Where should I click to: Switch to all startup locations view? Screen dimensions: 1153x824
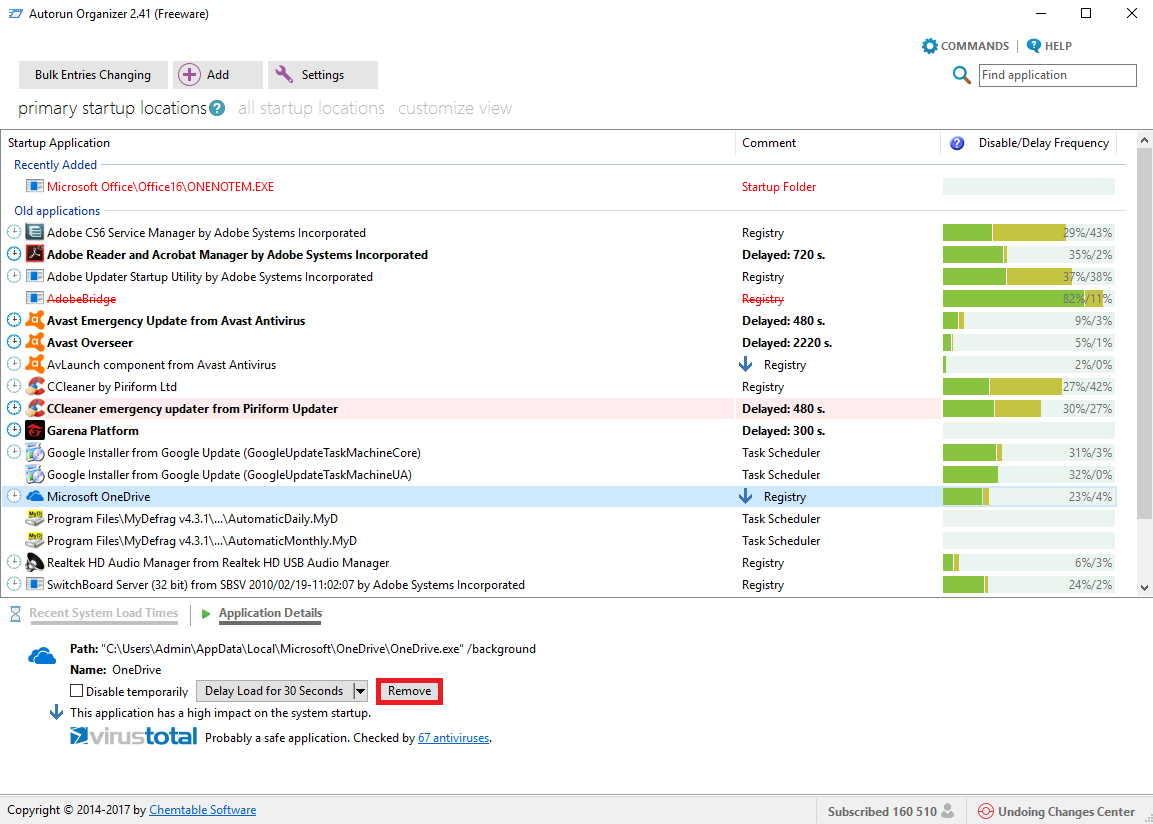[311, 108]
